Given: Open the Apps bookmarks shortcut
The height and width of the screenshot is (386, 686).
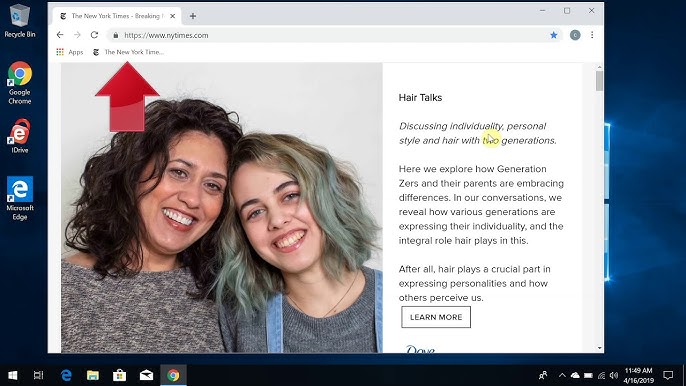Looking at the screenshot, I should click(x=70, y=52).
